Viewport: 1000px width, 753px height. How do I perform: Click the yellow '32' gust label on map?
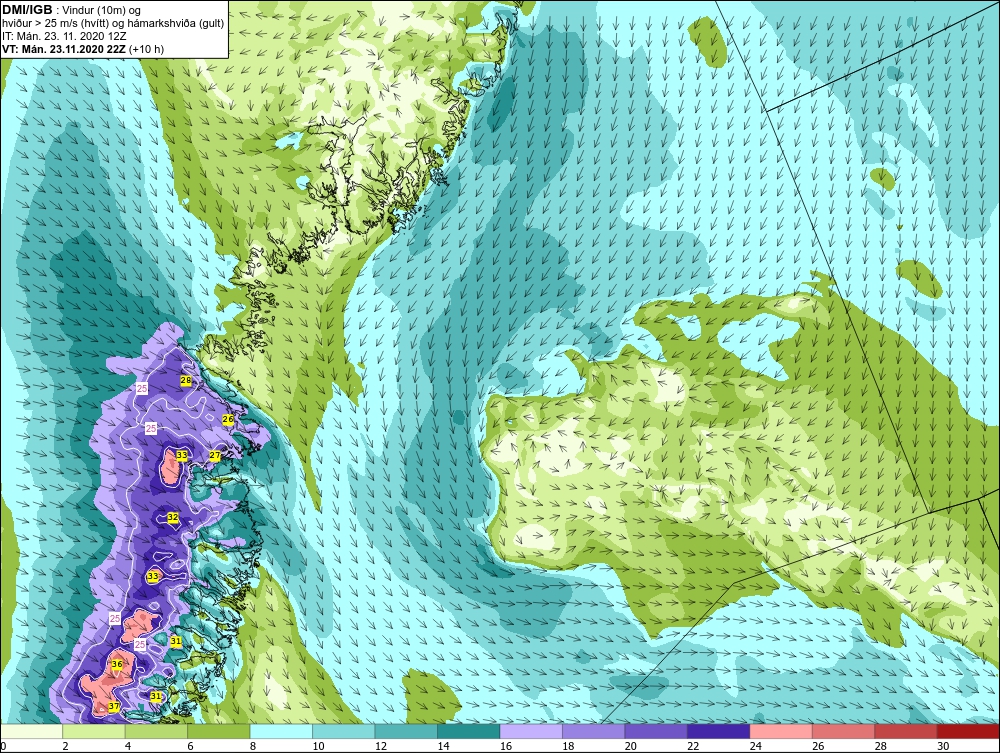point(173,516)
